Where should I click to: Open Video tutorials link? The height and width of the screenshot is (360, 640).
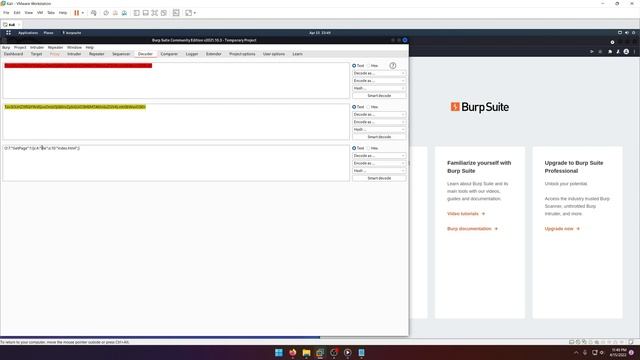click(x=466, y=214)
